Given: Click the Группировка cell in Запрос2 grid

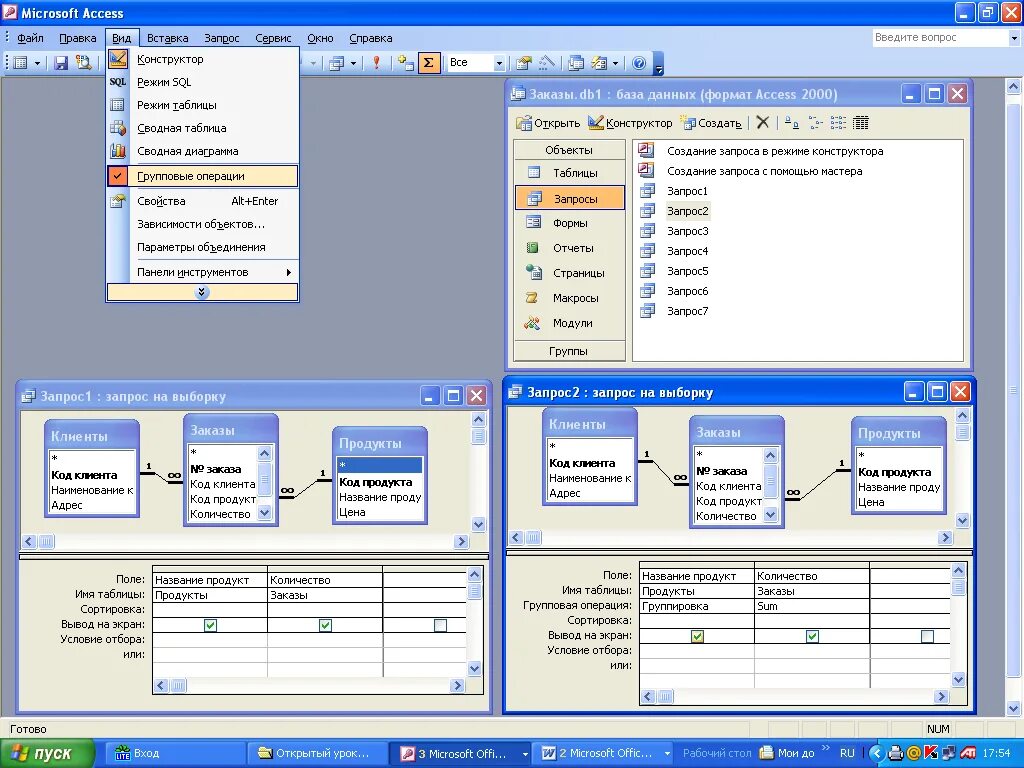Looking at the screenshot, I should (697, 606).
